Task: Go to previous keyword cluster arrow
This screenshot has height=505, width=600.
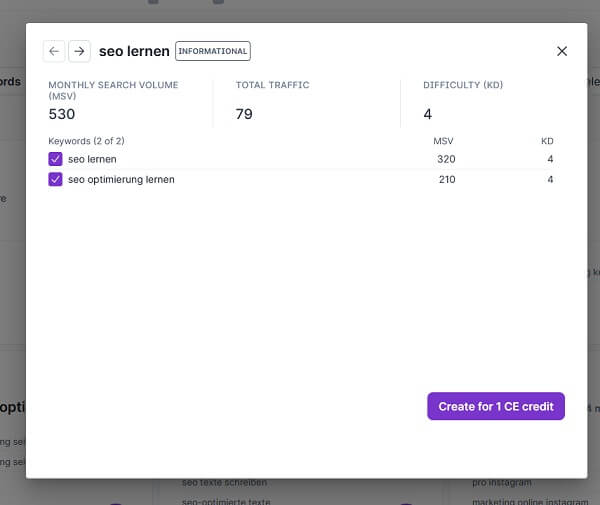Action: pyautogui.click(x=54, y=51)
